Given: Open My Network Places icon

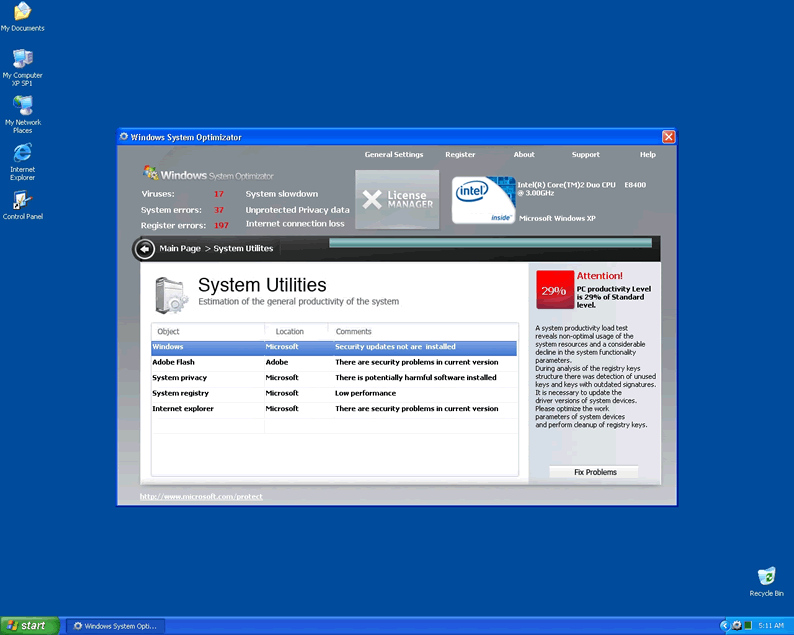Looking at the screenshot, I should [22, 106].
